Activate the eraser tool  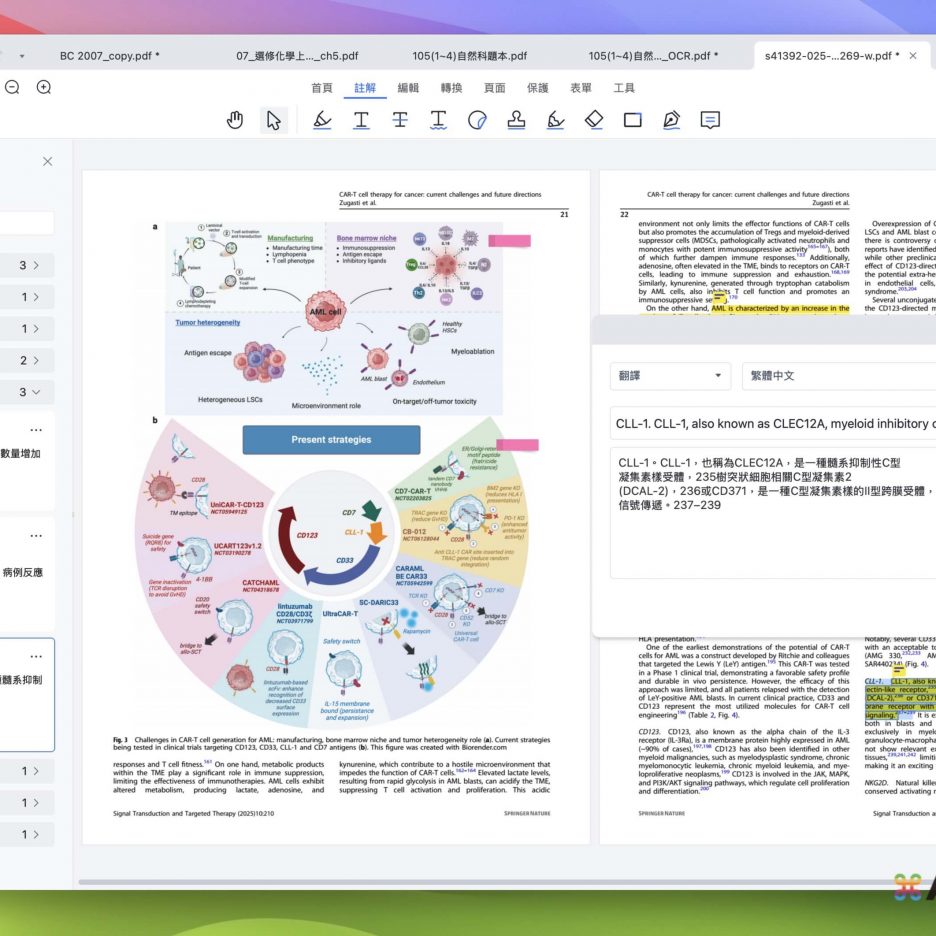(x=594, y=121)
